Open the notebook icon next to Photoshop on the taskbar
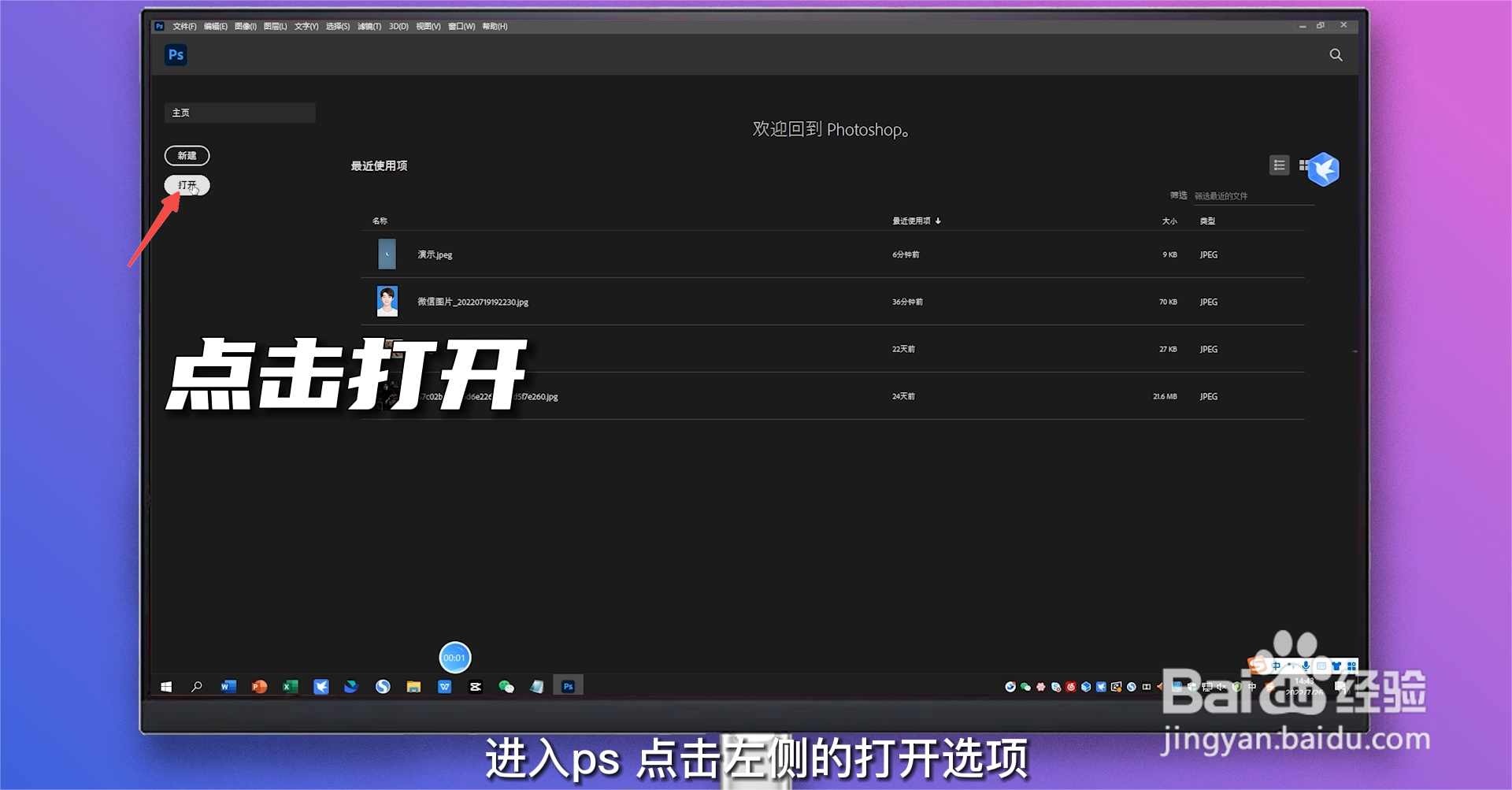1512x790 pixels. pyautogui.click(x=537, y=687)
